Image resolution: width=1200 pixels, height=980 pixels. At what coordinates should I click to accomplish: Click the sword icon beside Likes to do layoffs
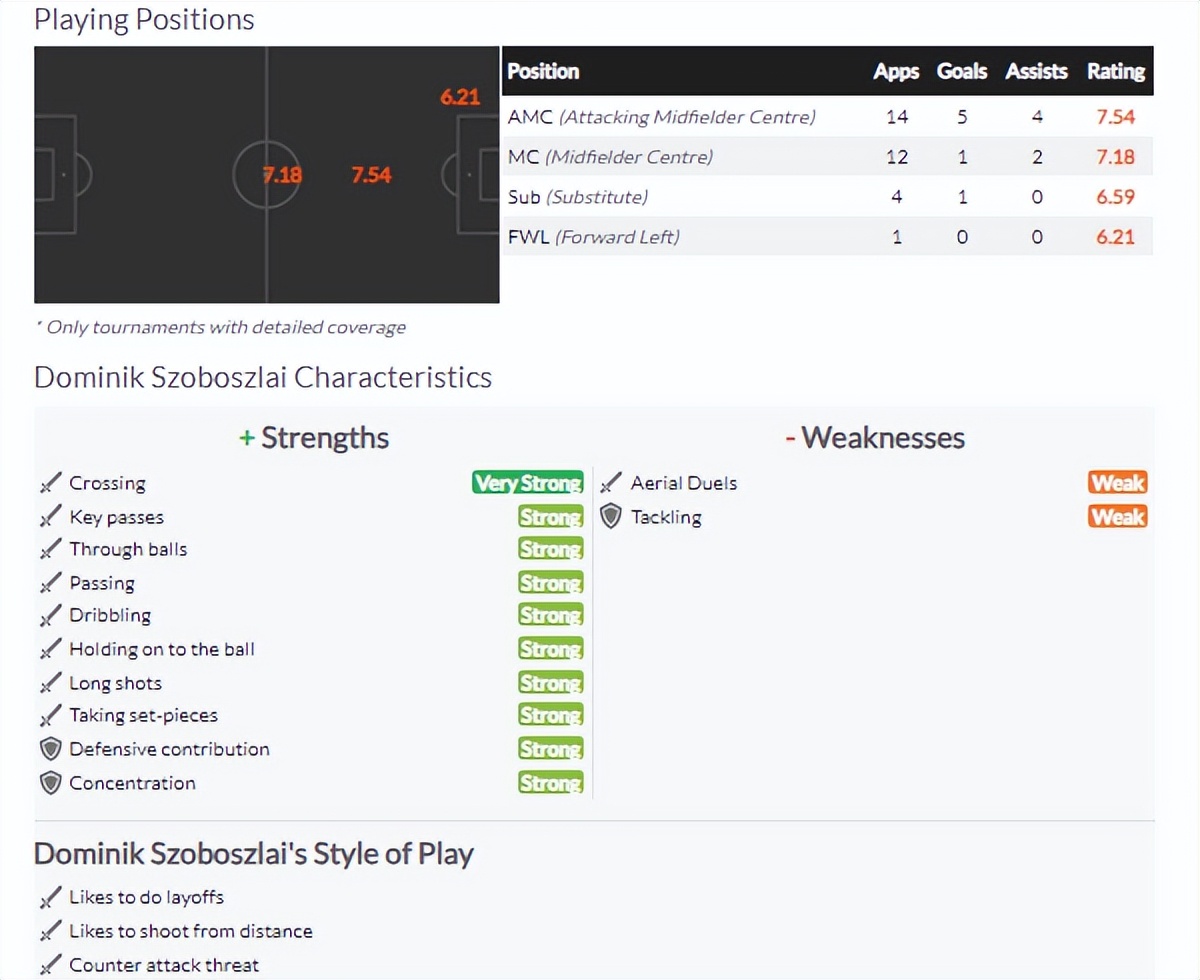point(50,898)
